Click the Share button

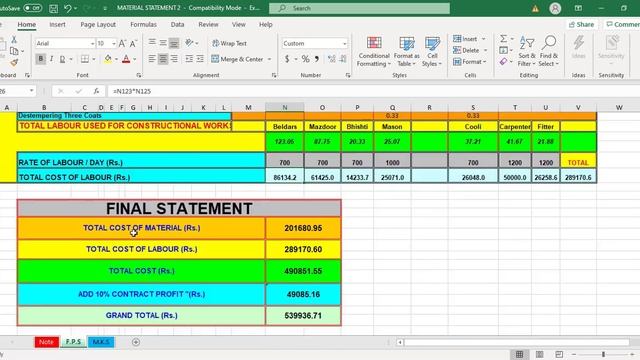pos(582,24)
